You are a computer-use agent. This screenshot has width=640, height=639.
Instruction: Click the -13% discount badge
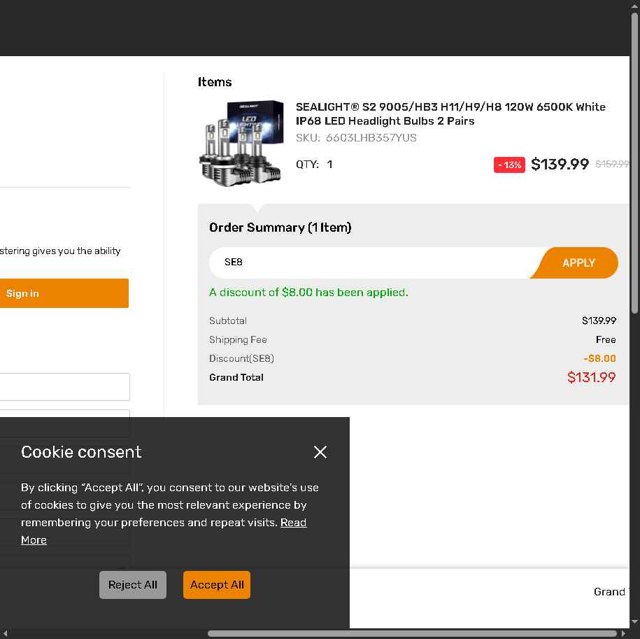[x=509, y=165]
